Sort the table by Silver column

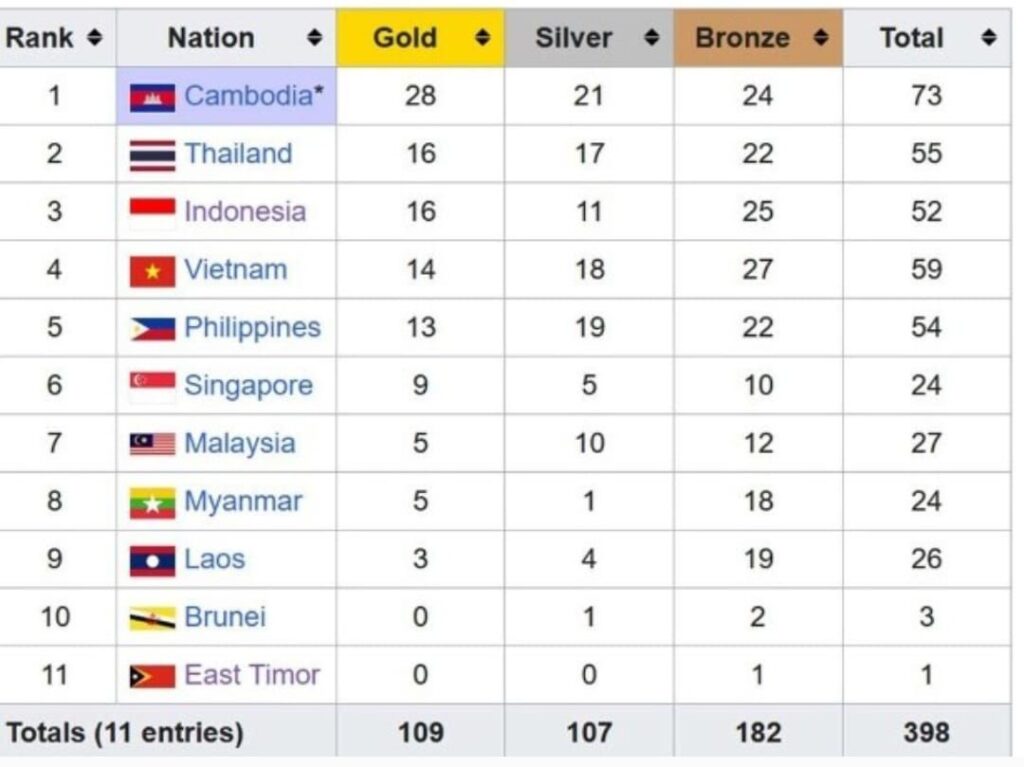click(650, 37)
